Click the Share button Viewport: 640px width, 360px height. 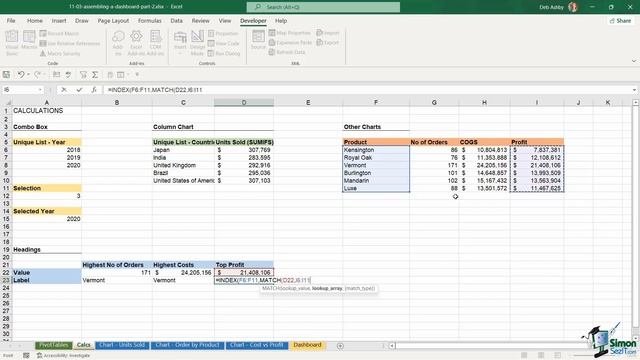pos(620,21)
